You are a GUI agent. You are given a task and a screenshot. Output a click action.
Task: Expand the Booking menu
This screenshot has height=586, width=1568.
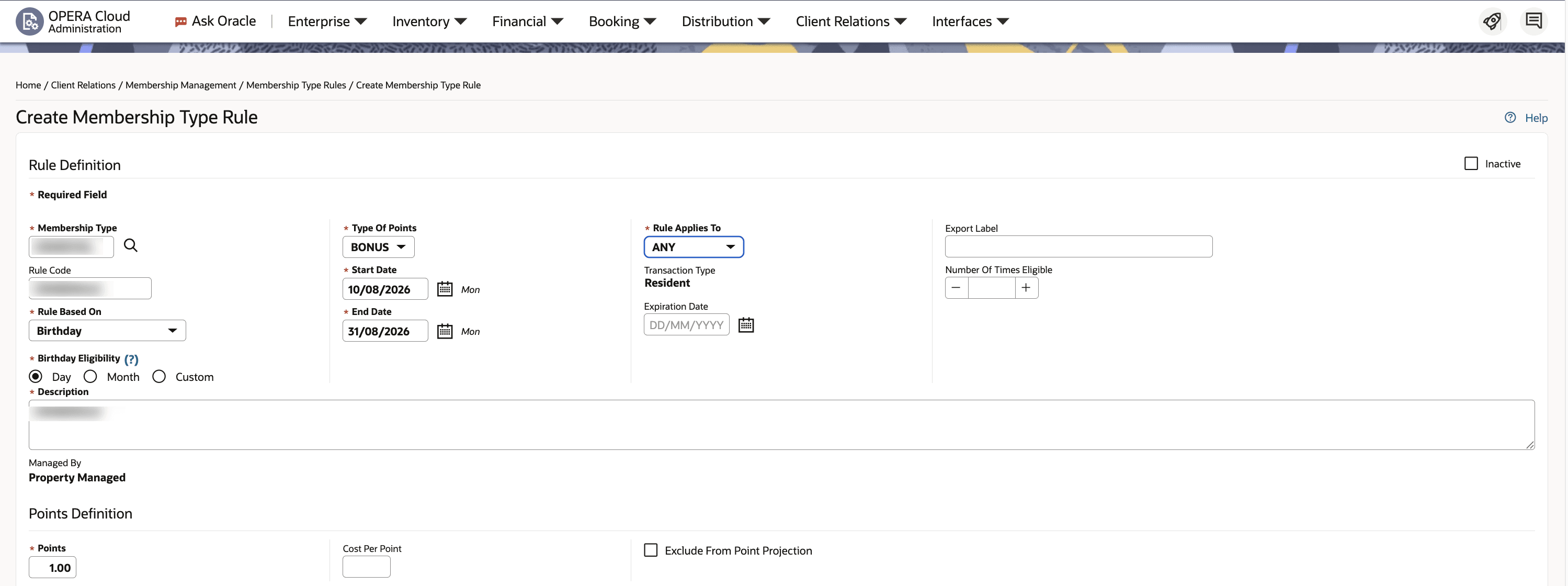(622, 21)
